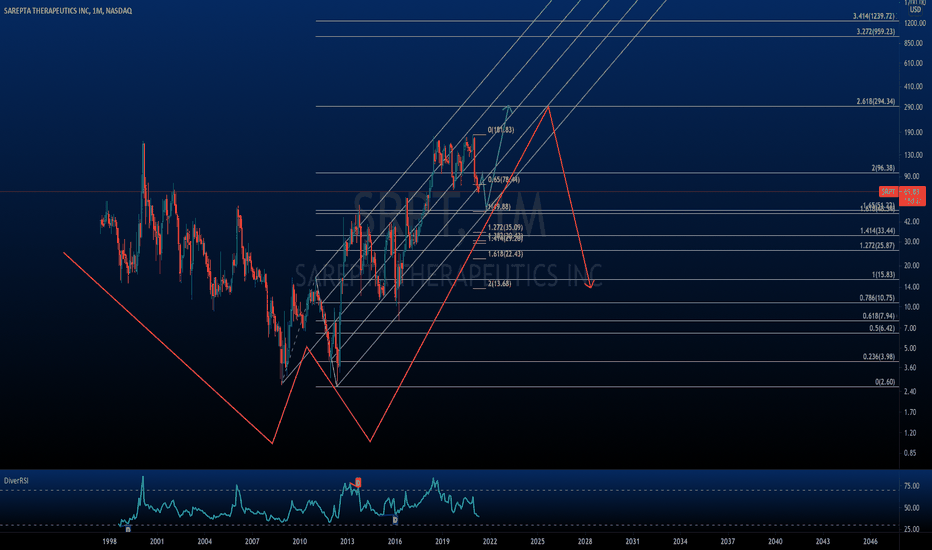Select the divergence marker near 1999 on DiverRSI
Image resolution: width=932 pixels, height=550 pixels.
[128, 529]
